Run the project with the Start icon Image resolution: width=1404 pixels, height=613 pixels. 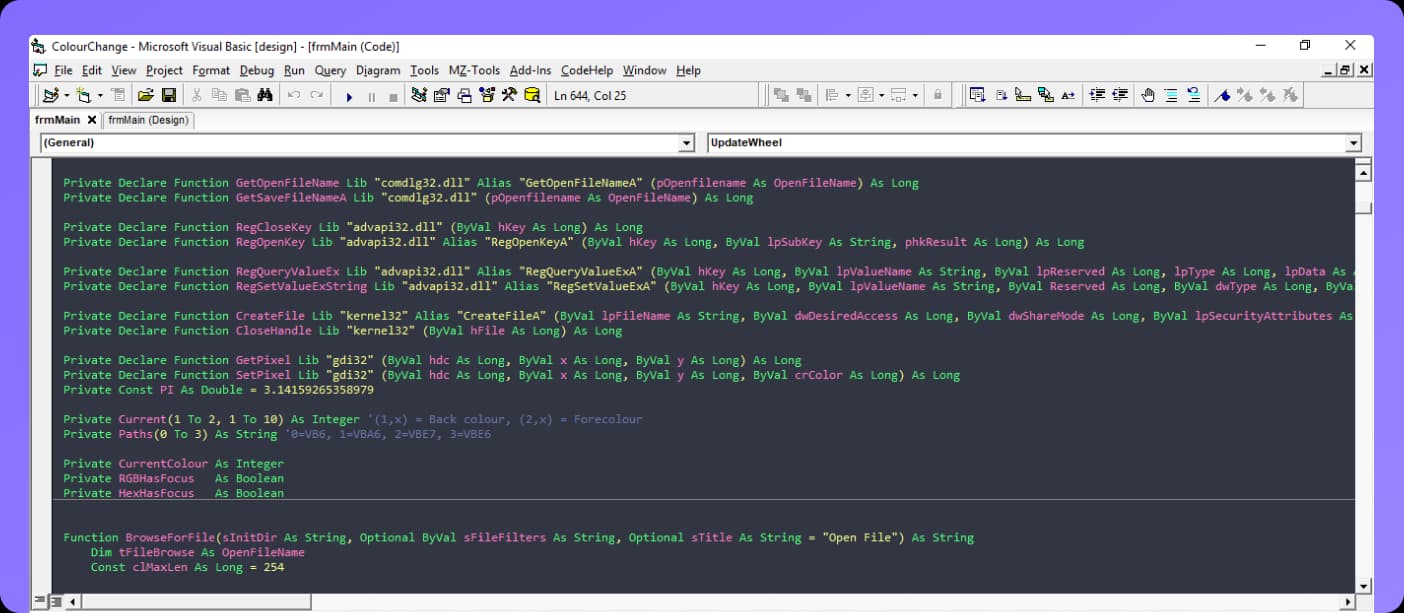[x=349, y=95]
